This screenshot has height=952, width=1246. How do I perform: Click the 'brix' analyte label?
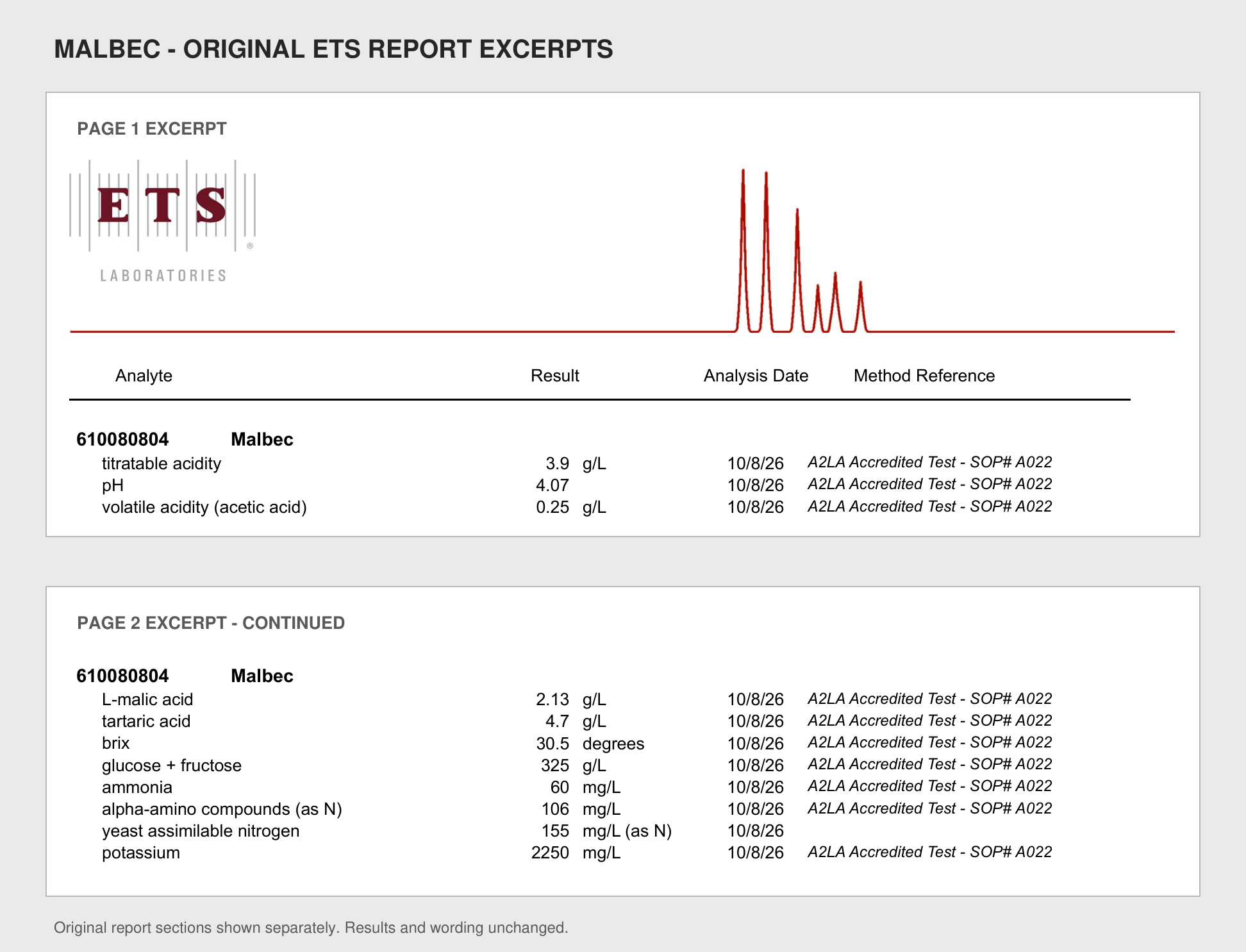116,743
